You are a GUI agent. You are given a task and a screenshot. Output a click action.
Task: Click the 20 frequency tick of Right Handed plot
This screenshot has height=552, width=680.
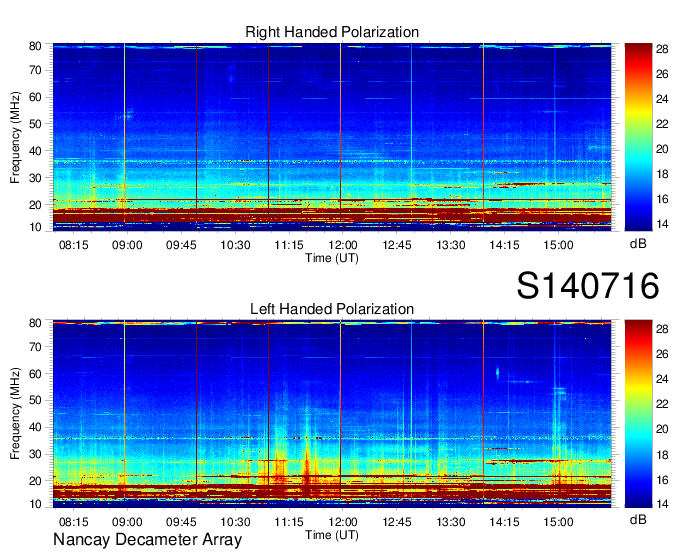pos(35,205)
